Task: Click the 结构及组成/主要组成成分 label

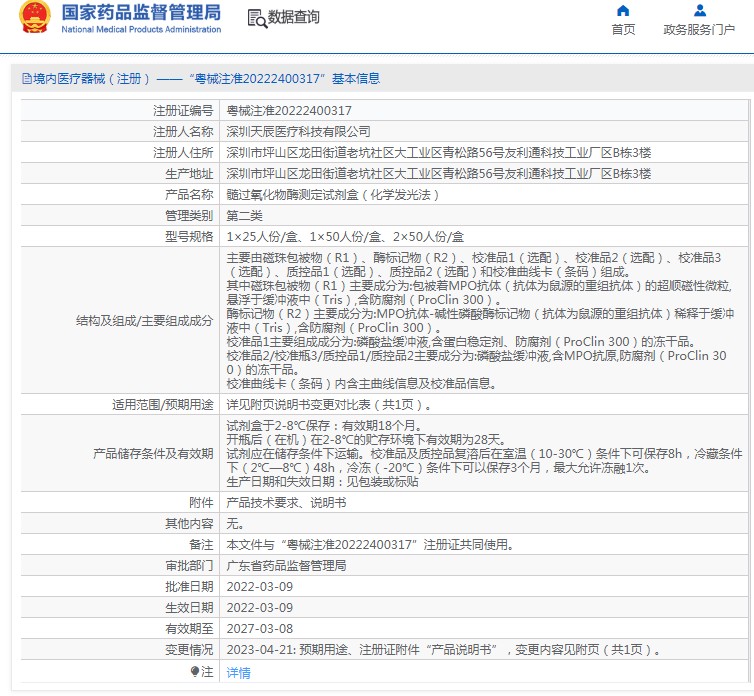Action: pyautogui.click(x=144, y=320)
